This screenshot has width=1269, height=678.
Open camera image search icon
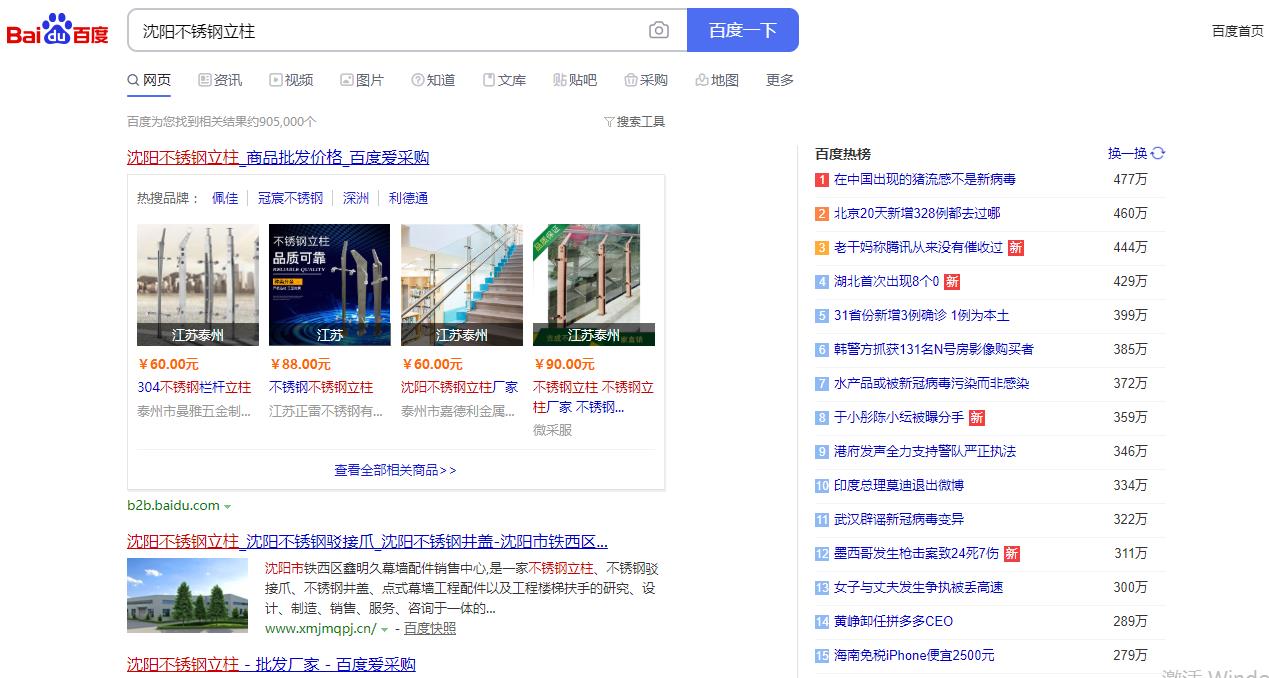[x=658, y=30]
